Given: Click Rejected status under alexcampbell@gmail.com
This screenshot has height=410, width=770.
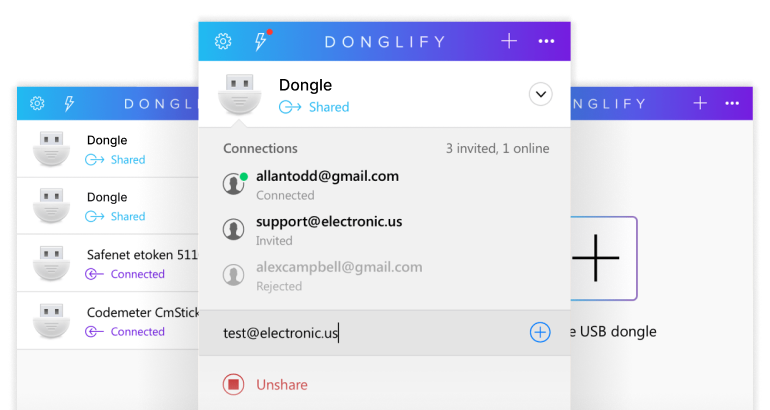Looking at the screenshot, I should (x=279, y=286).
